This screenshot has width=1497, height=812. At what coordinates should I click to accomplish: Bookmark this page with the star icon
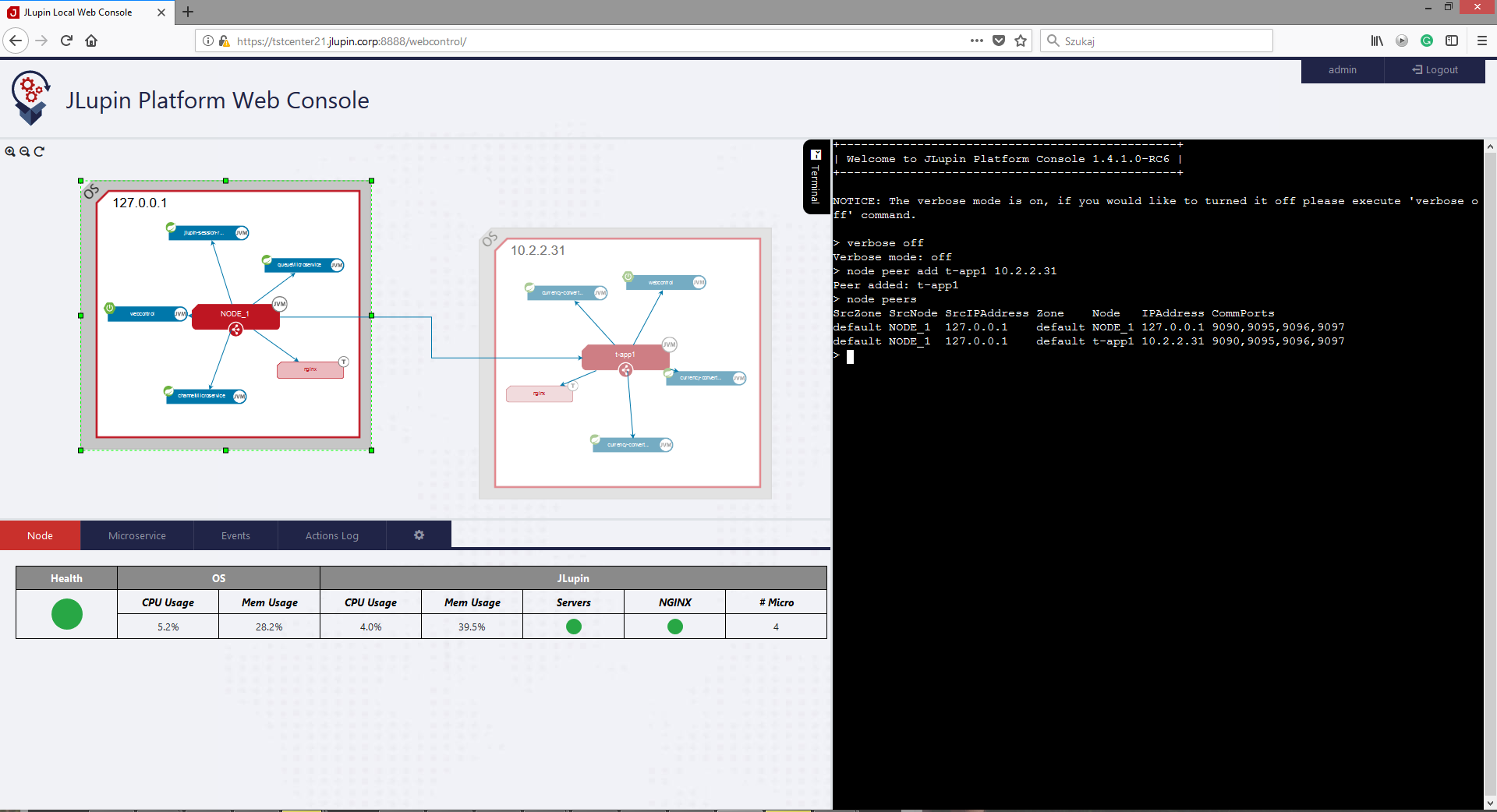tap(1021, 41)
